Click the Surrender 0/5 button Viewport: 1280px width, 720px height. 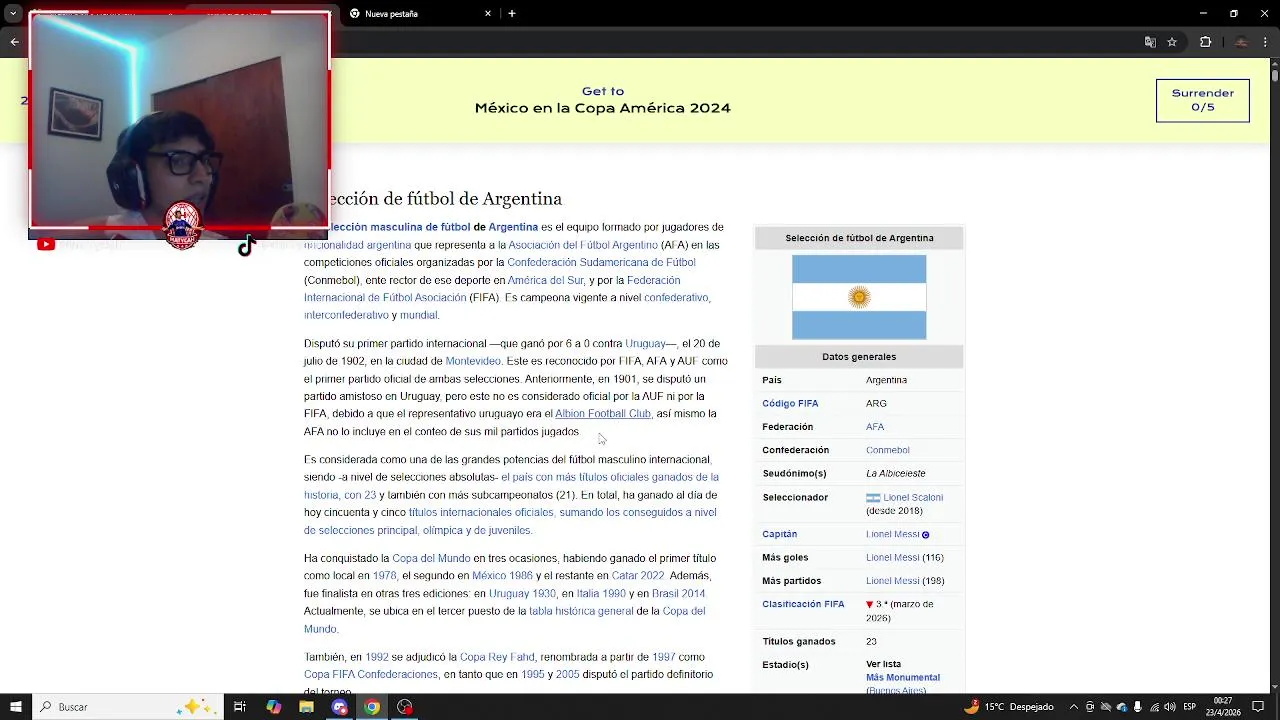tap(1202, 100)
